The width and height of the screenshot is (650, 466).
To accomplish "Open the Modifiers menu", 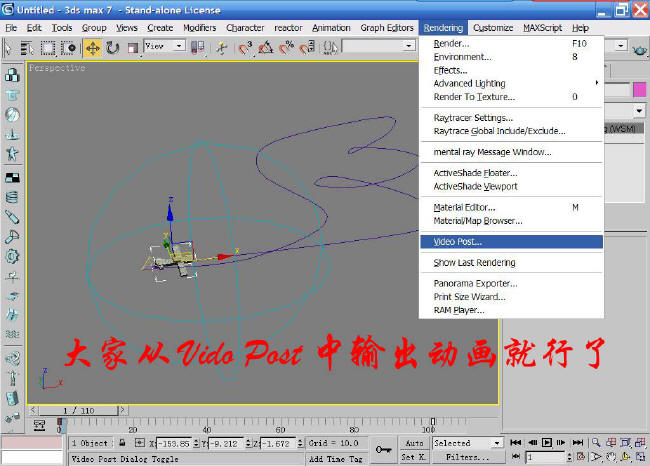I will 199,28.
